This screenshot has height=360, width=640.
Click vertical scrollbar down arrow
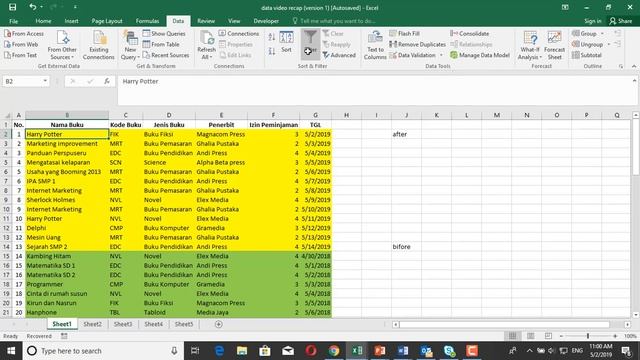tap(636, 315)
